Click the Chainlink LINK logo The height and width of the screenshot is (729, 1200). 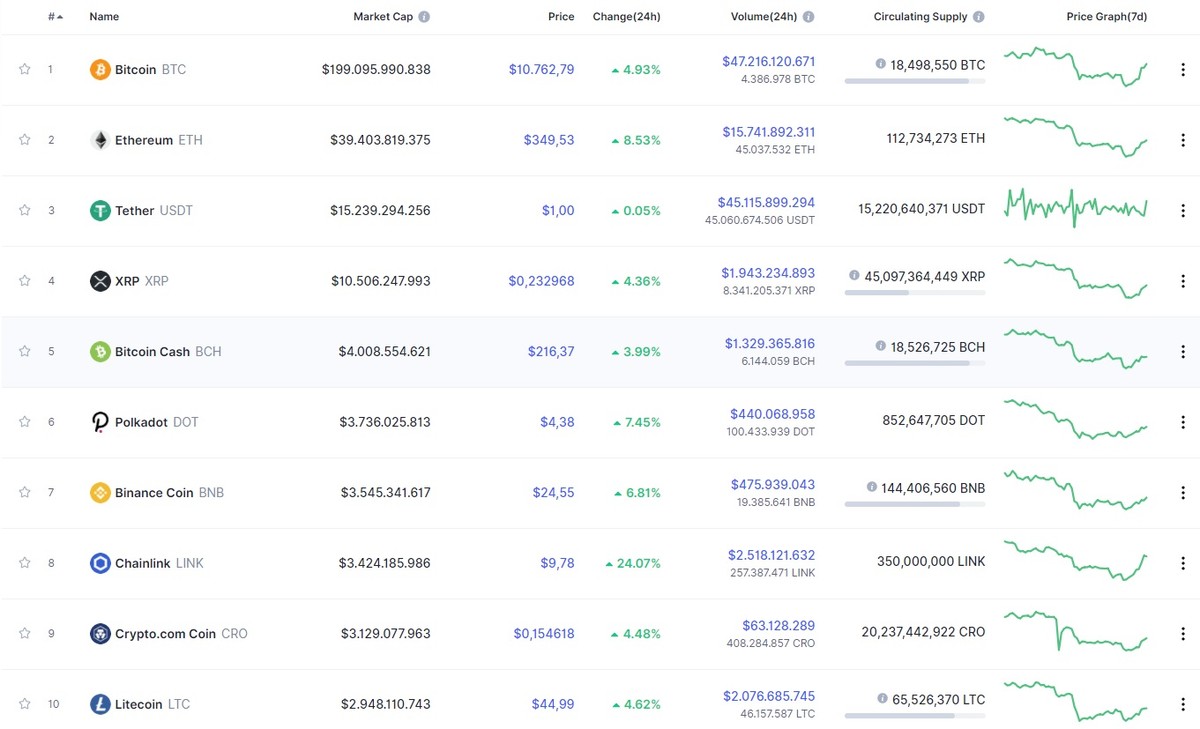coord(100,563)
